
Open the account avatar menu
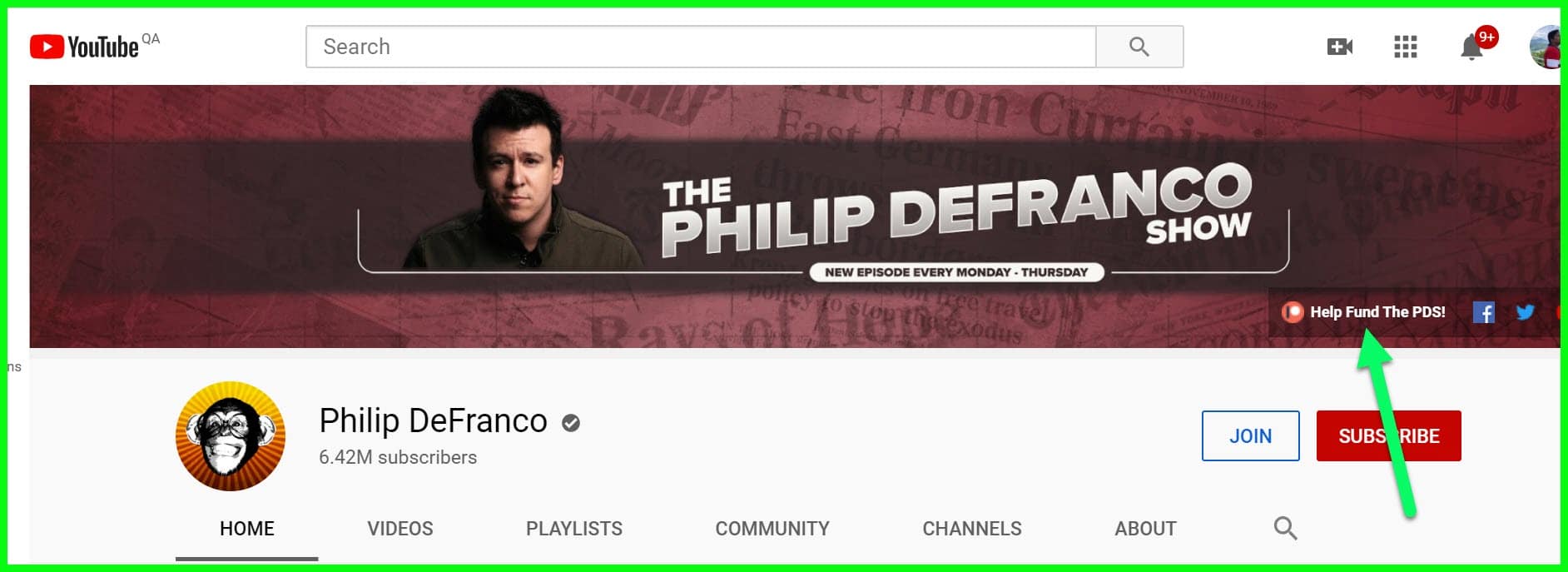[1546, 47]
